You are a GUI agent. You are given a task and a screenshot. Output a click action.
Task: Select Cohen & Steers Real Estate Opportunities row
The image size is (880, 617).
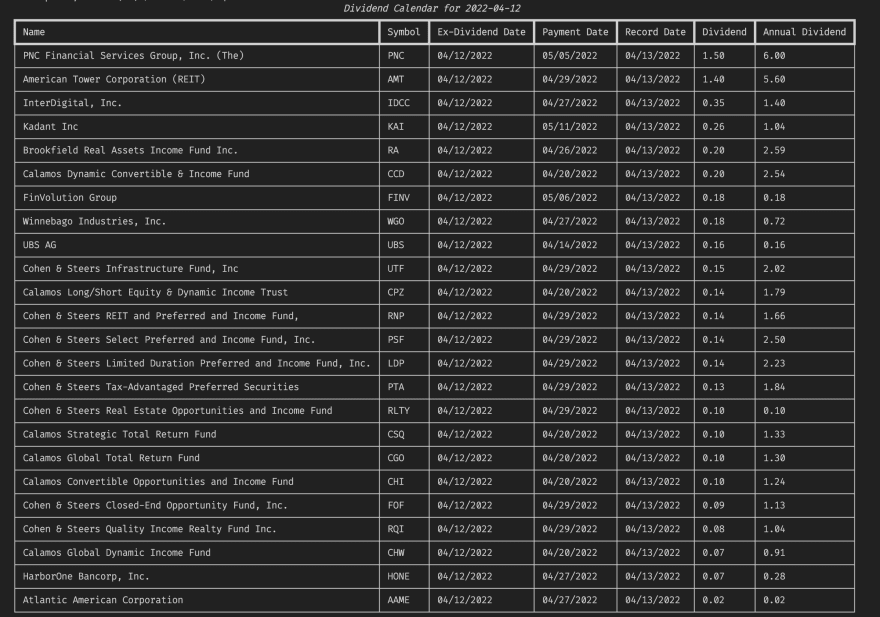pyautogui.click(x=177, y=410)
